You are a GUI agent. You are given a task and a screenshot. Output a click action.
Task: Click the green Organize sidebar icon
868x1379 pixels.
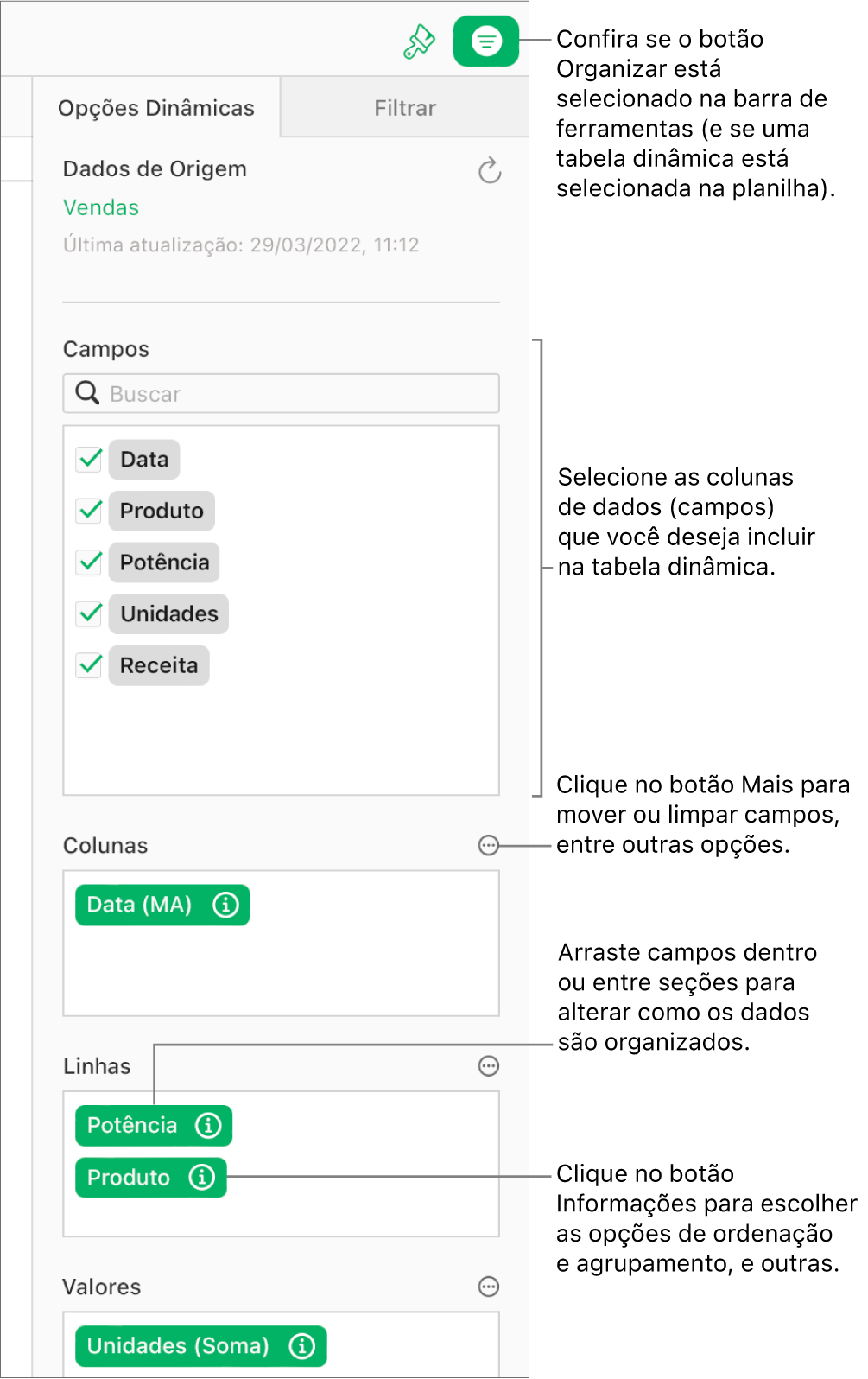point(485,40)
